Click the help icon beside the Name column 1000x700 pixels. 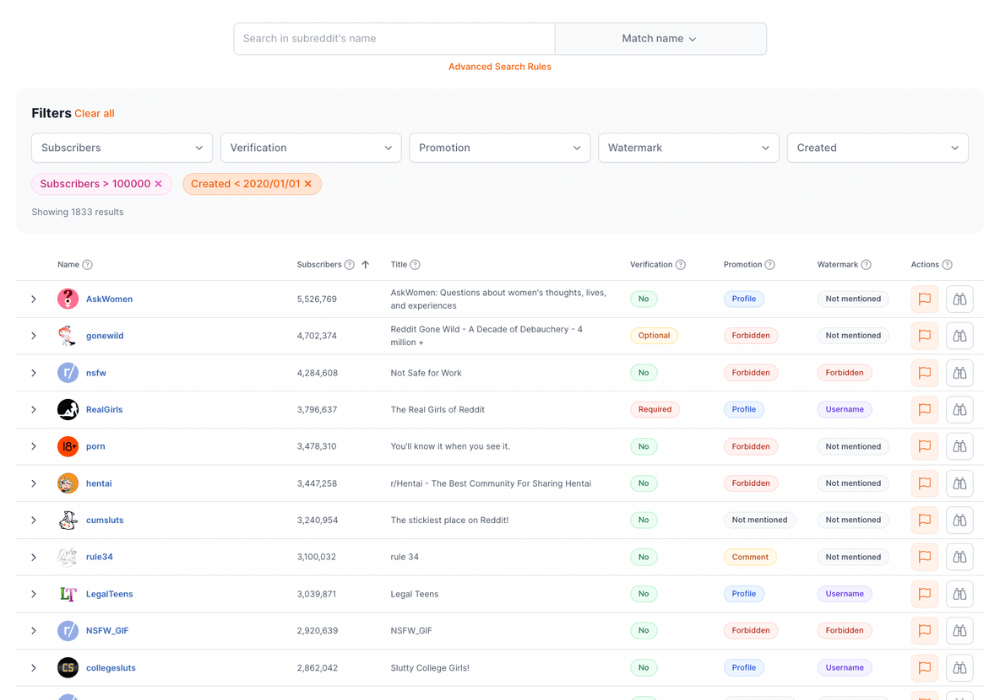click(88, 265)
